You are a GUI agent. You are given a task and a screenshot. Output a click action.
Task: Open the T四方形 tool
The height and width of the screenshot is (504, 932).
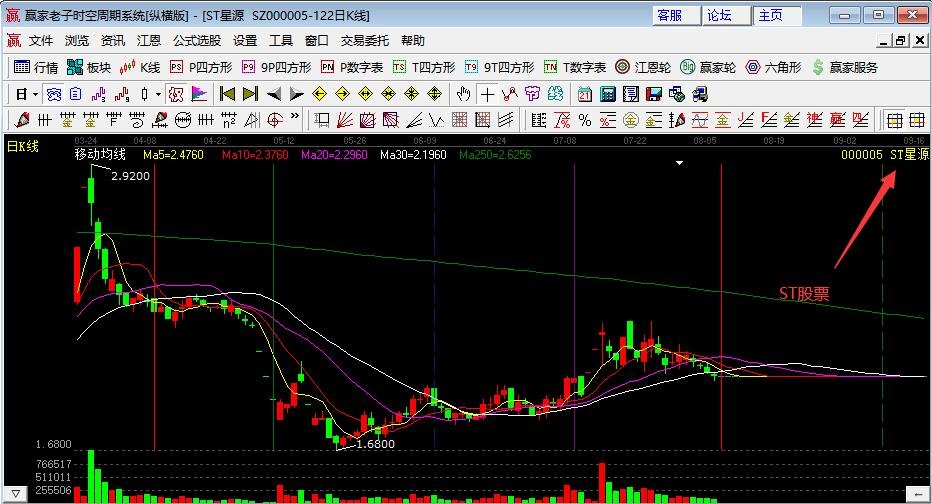424,67
